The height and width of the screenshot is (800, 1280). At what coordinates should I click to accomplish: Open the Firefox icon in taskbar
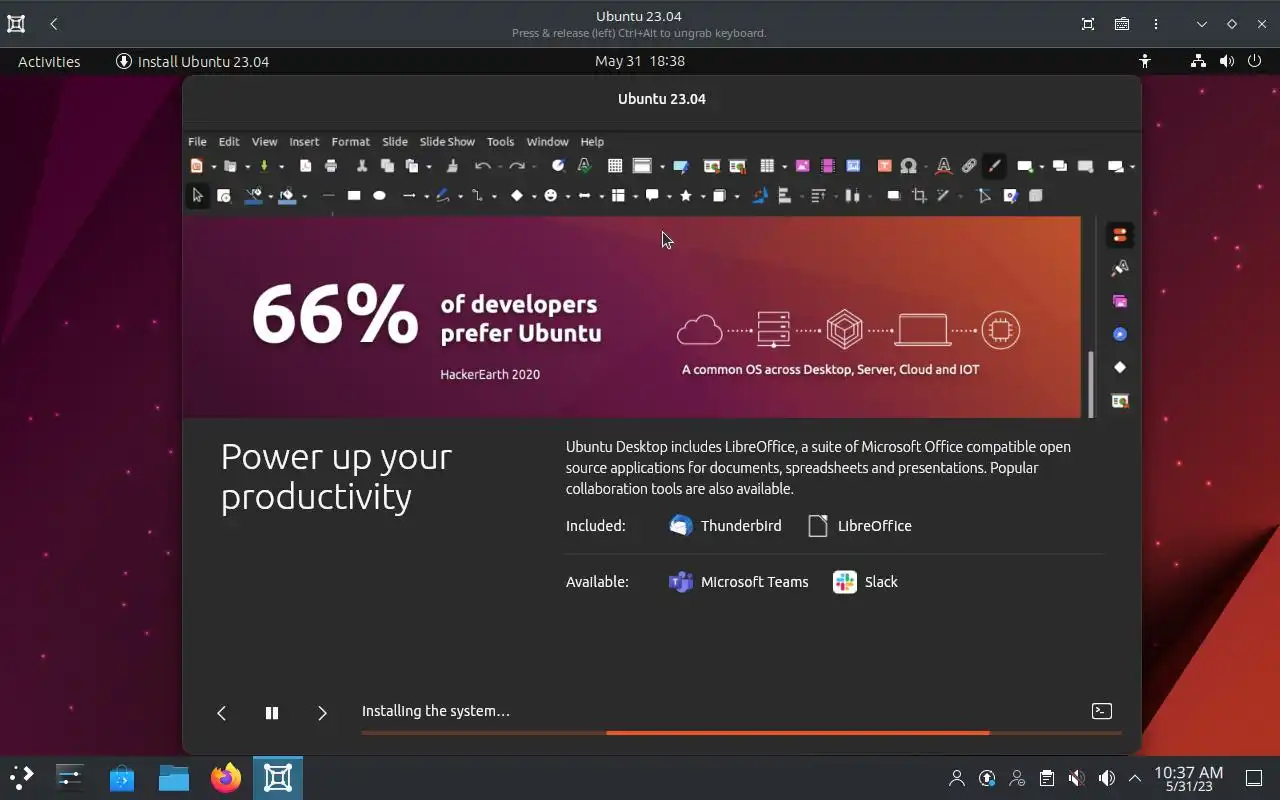(226, 777)
